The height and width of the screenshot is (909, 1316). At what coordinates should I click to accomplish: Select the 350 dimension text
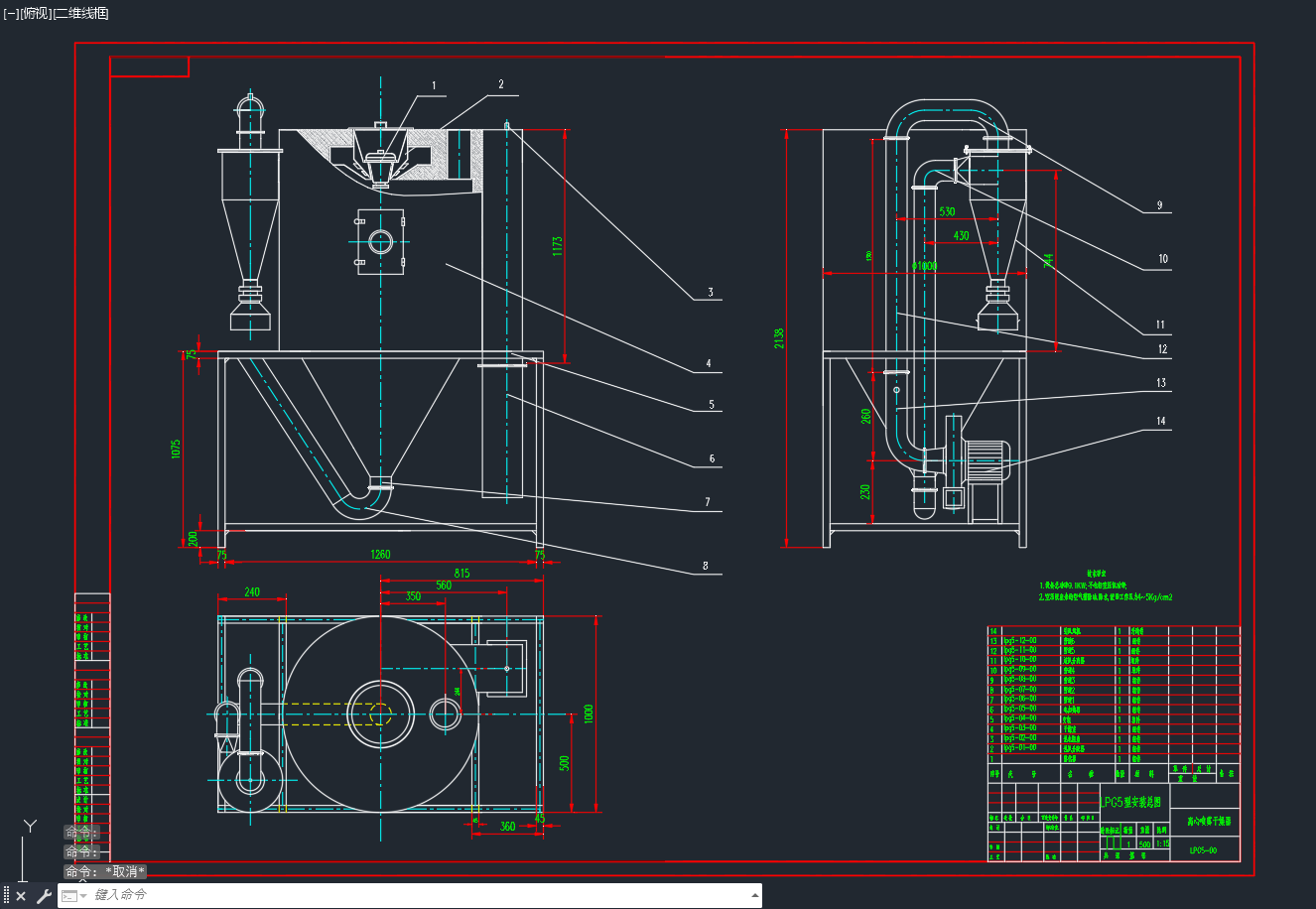[x=413, y=596]
